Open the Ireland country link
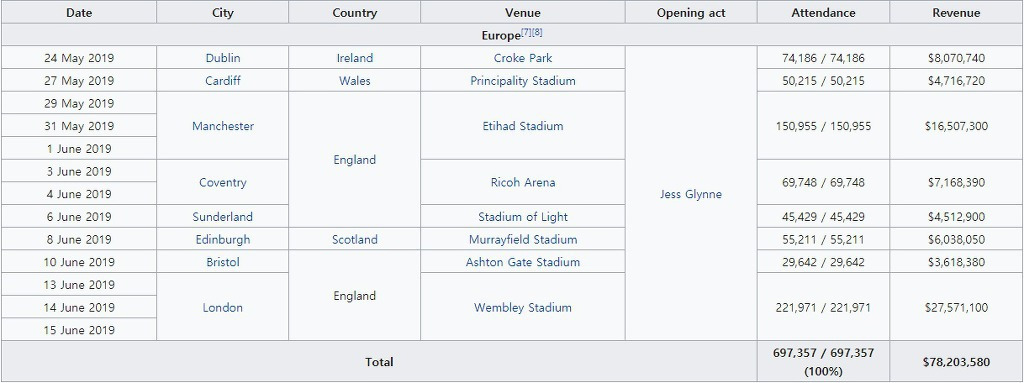 tap(355, 58)
